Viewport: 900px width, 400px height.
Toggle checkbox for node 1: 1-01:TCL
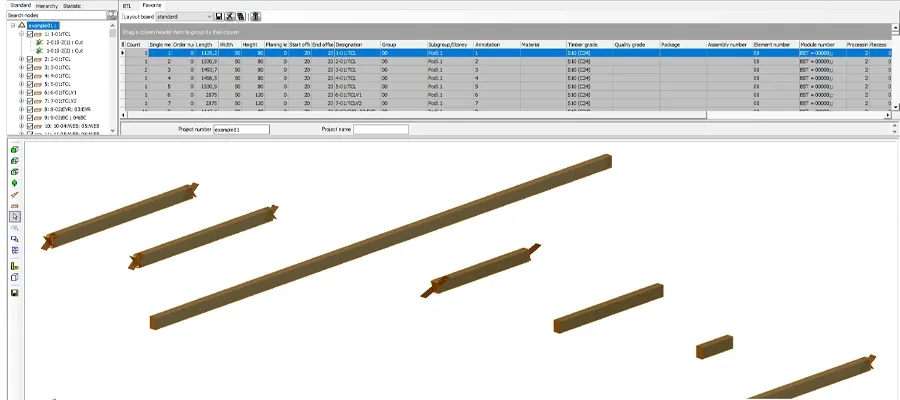30,34
